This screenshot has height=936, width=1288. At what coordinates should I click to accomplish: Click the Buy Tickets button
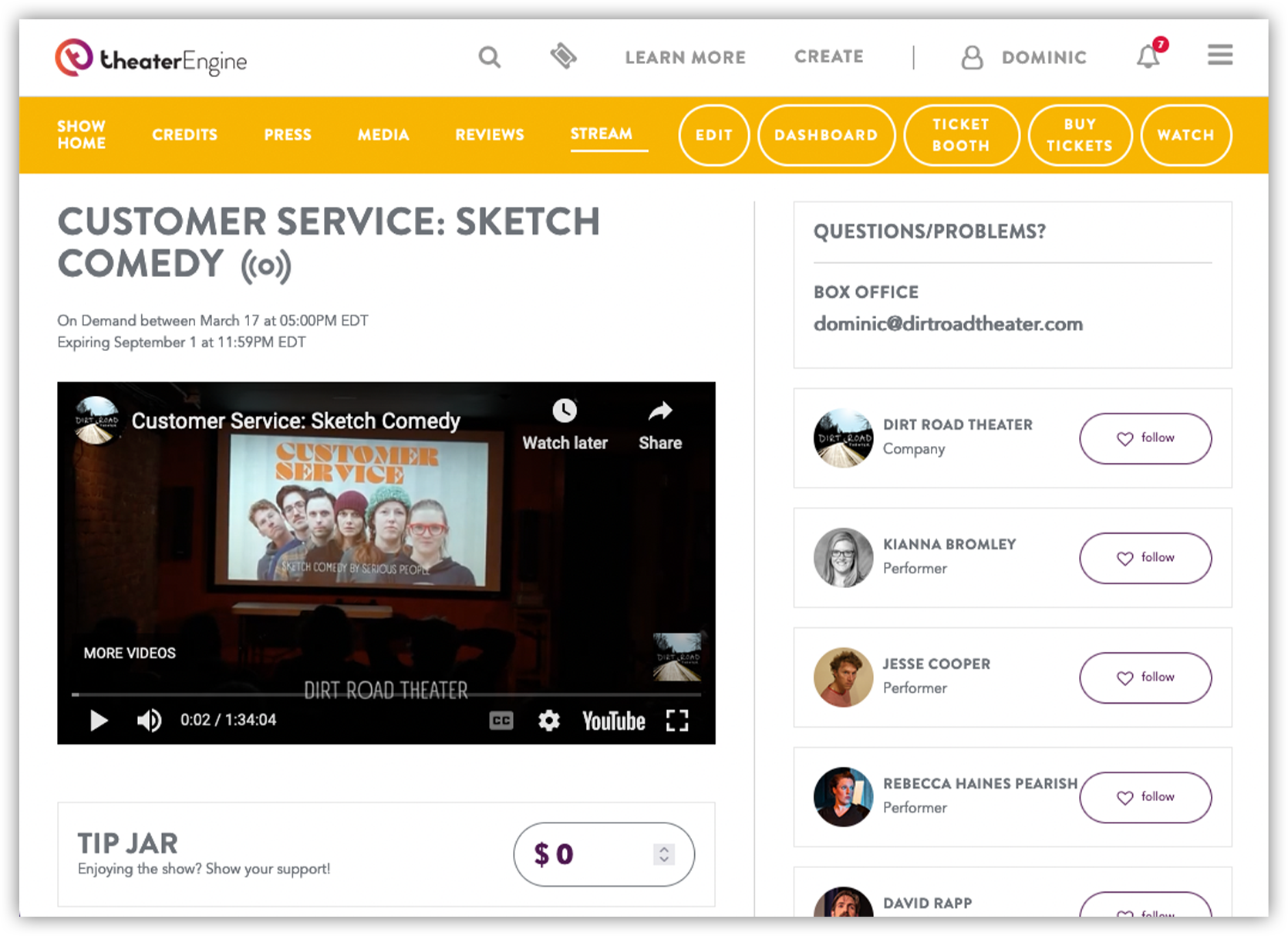1079,135
